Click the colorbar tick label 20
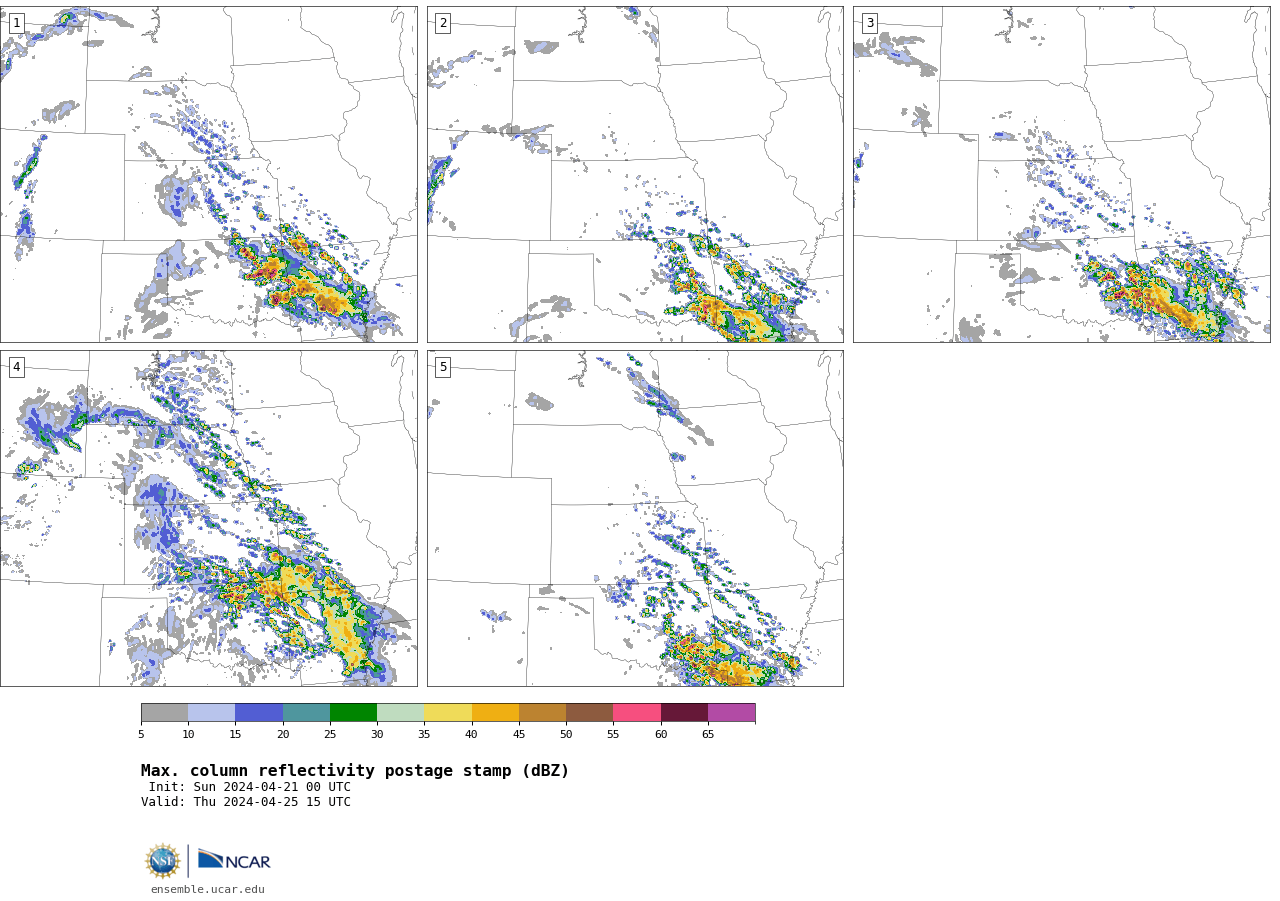This screenshot has width=1280, height=901. (283, 734)
